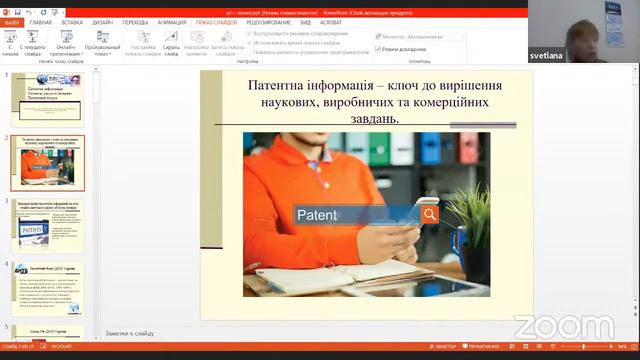Image resolution: width=640 pixels, height=360 pixels.
Task: Select the ПОКАЗ СЛАЙДОВ (Slide Show) tab
Action: point(216,22)
